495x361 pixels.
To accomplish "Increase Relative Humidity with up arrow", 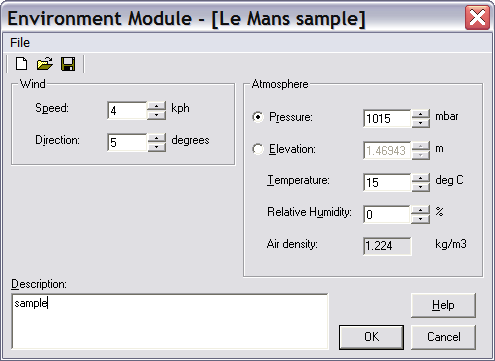I will click(x=420, y=210).
